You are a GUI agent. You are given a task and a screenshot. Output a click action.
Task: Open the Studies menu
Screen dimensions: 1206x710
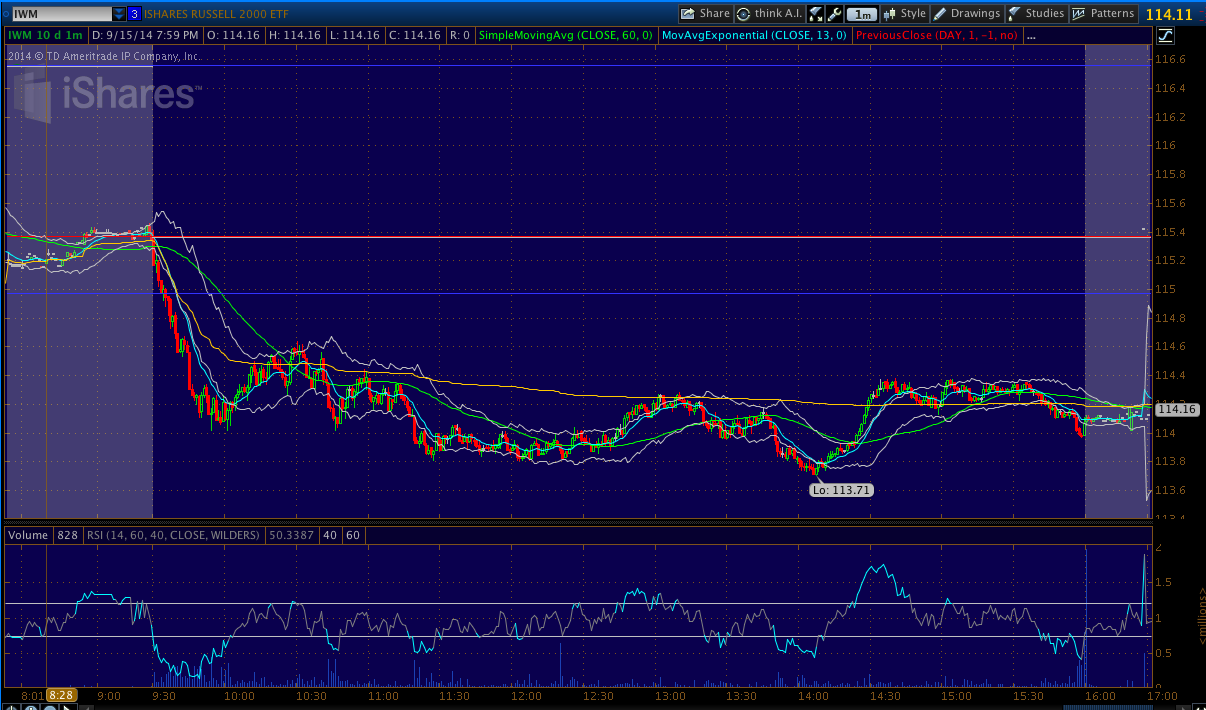point(1035,14)
